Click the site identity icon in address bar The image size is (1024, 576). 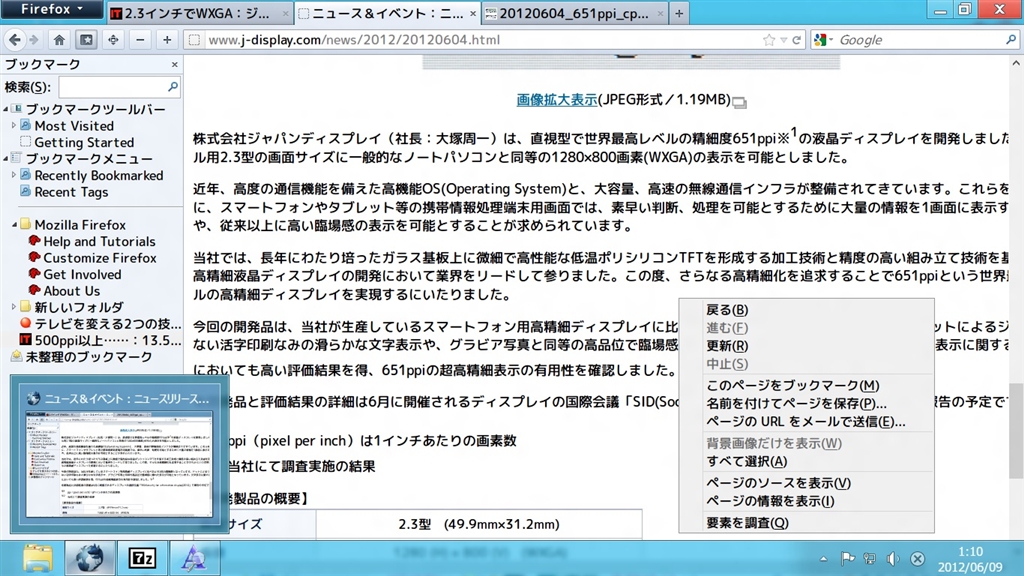pos(194,40)
